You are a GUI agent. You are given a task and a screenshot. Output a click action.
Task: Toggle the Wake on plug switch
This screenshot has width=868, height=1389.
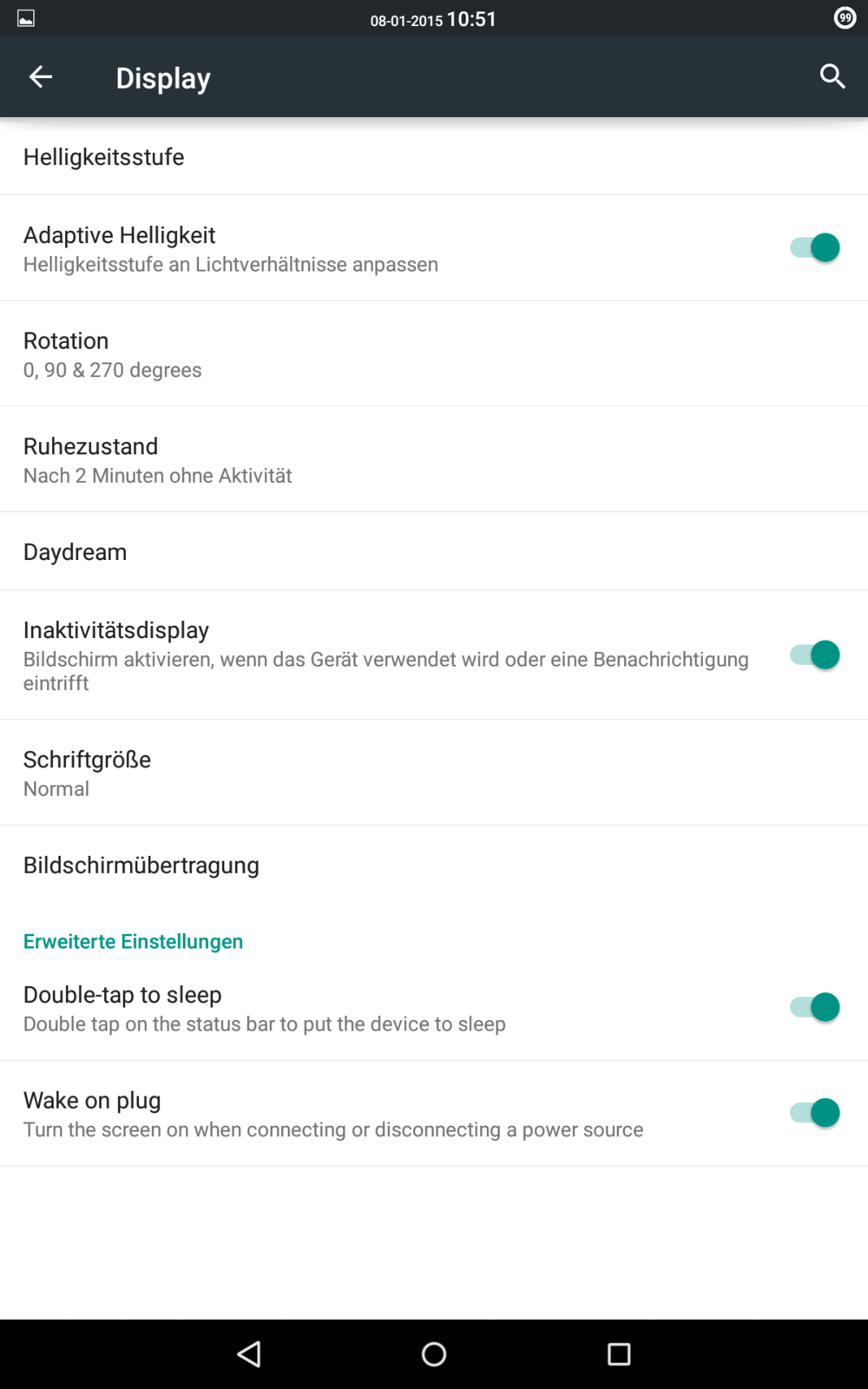[815, 1113]
